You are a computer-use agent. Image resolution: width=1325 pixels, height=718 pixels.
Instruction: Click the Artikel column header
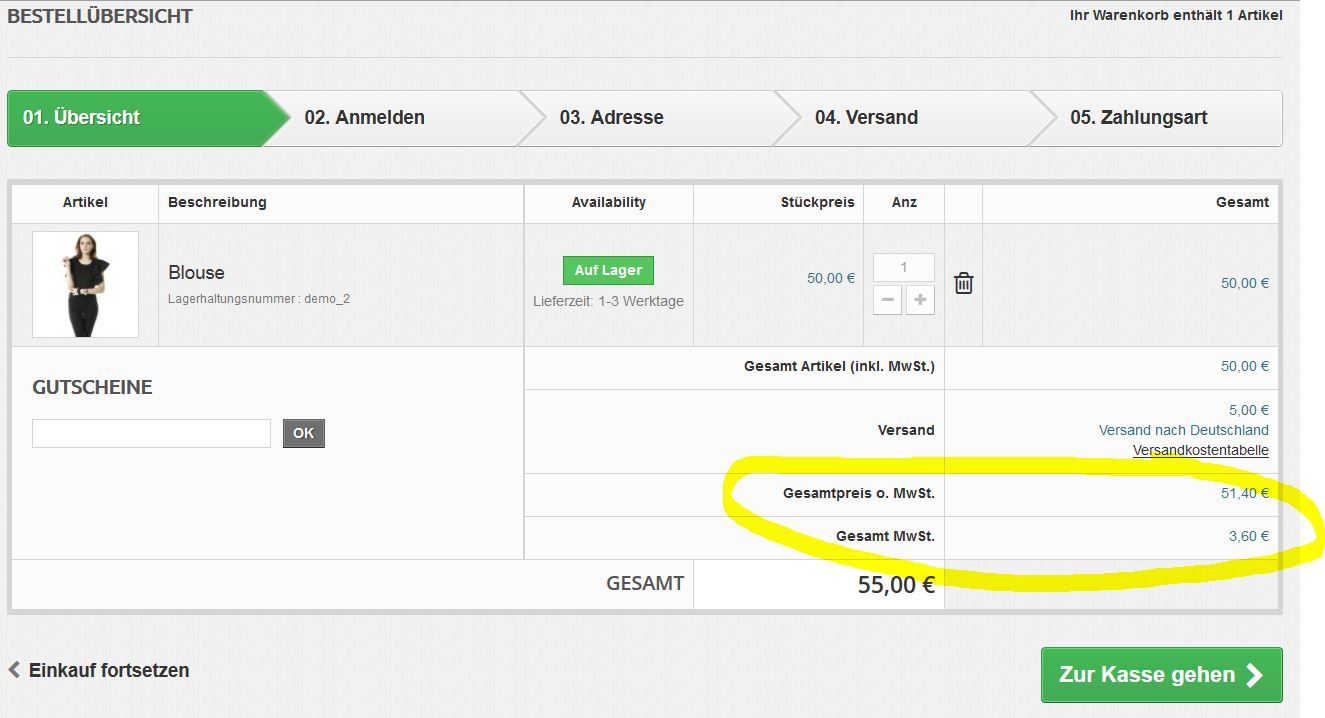tap(85, 202)
